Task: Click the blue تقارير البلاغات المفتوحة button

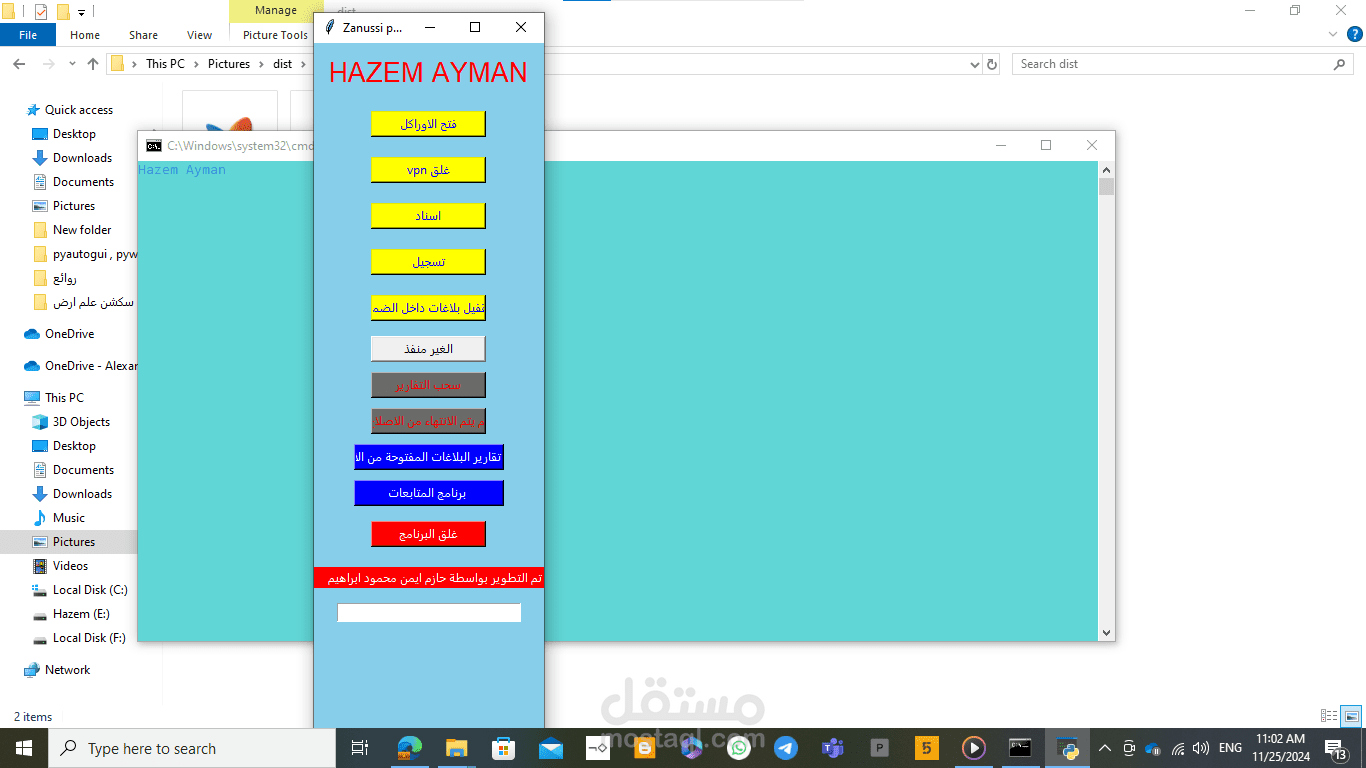Action: pyautogui.click(x=428, y=457)
